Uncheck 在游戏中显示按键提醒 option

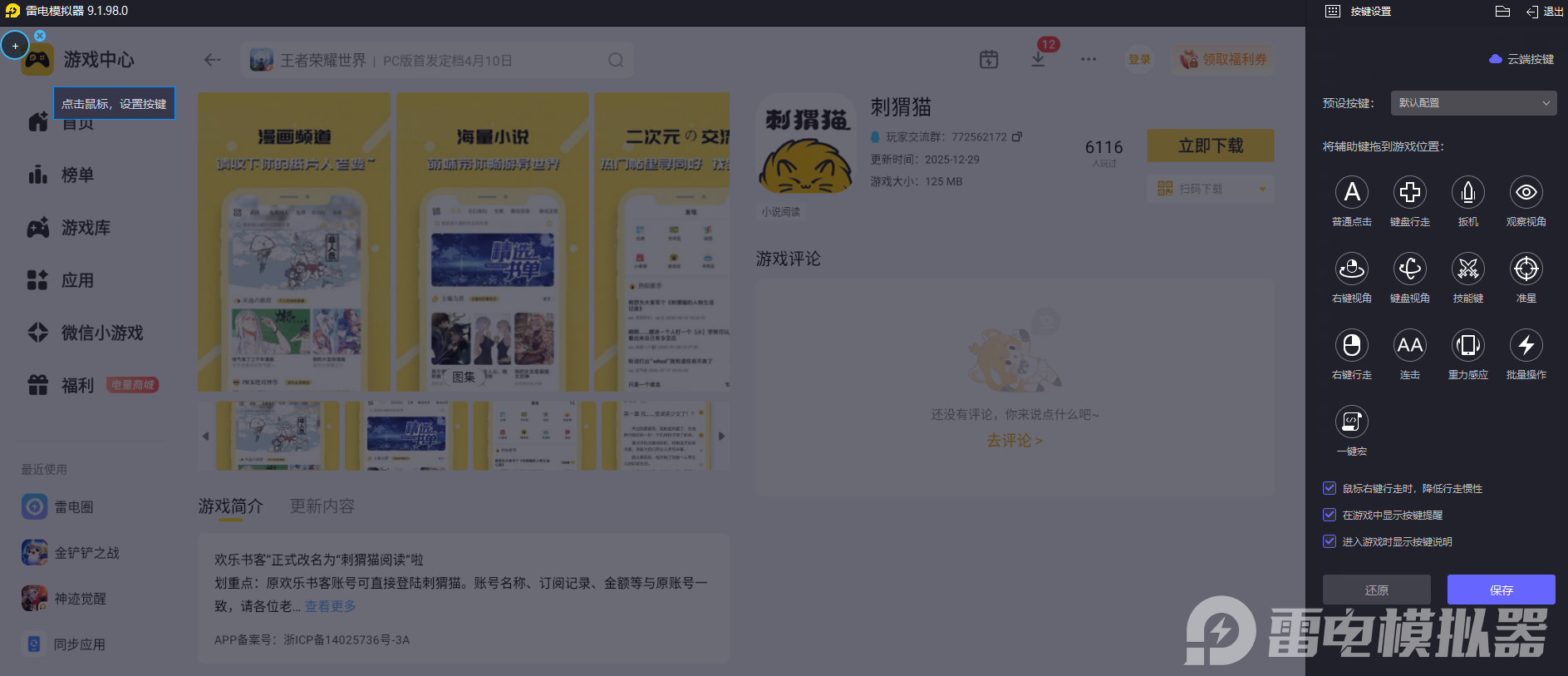tap(1330, 515)
